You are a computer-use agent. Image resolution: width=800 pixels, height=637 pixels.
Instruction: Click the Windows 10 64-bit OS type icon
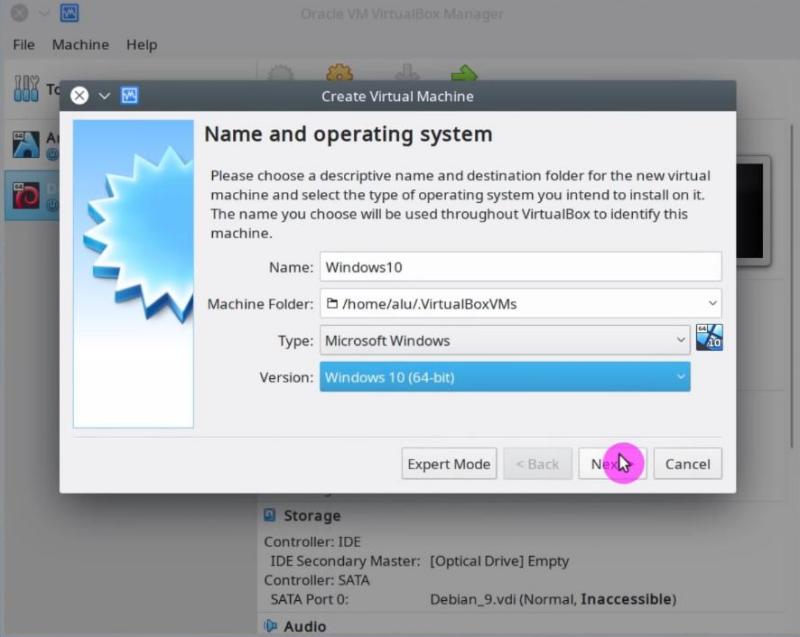coord(709,338)
